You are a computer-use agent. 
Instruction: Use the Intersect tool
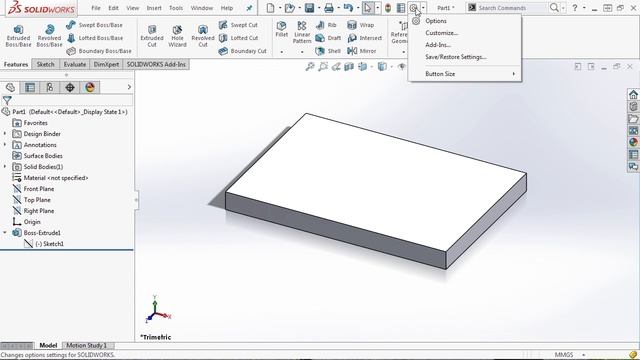pos(364,38)
